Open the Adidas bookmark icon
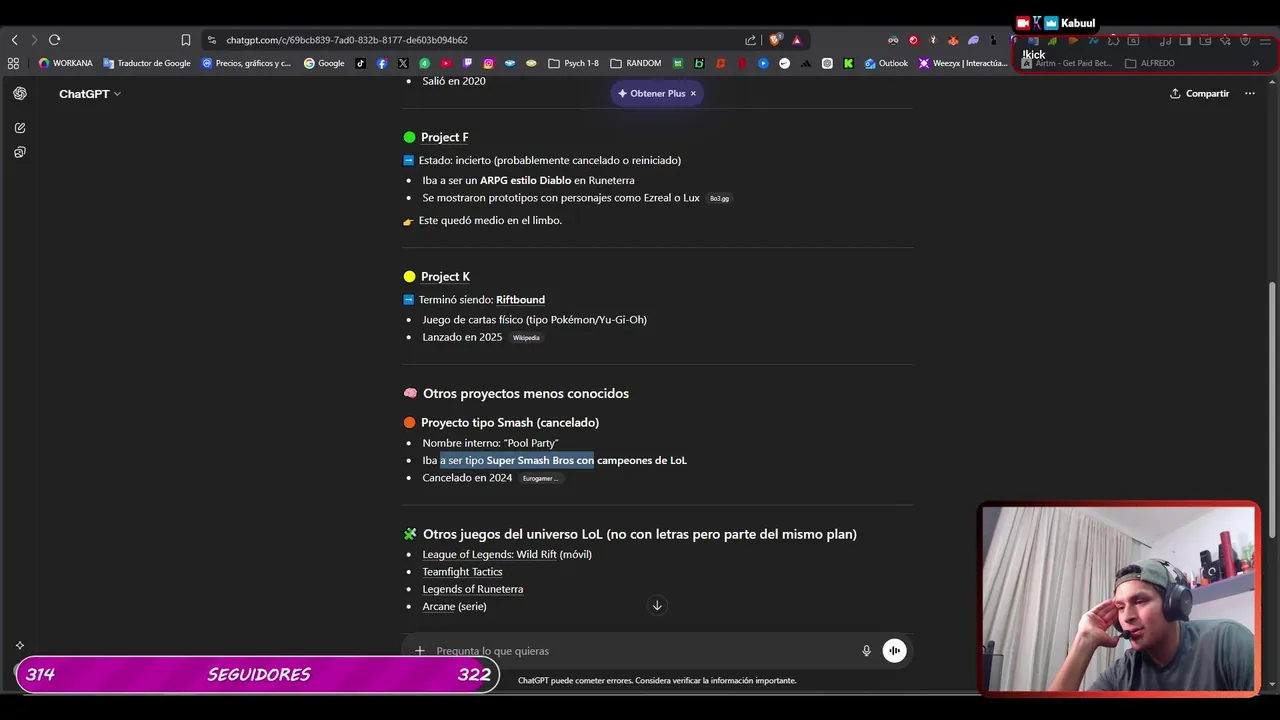This screenshot has height=720, width=1280. pos(805,63)
